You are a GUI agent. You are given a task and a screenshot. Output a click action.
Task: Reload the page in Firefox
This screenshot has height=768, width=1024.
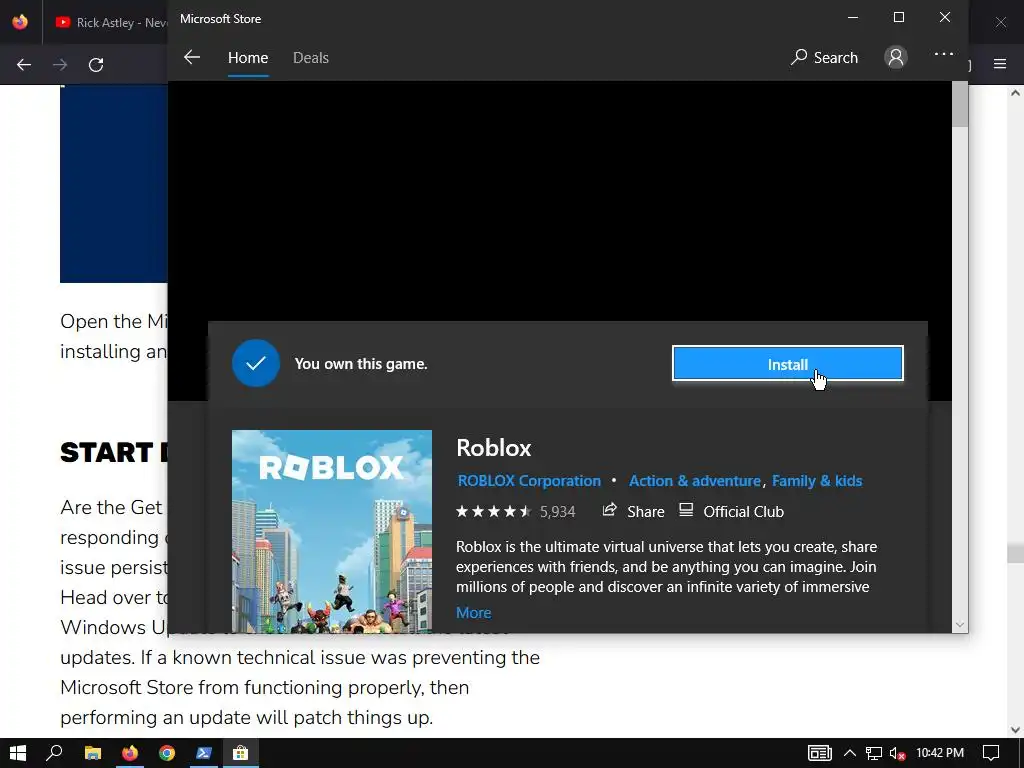pos(96,65)
